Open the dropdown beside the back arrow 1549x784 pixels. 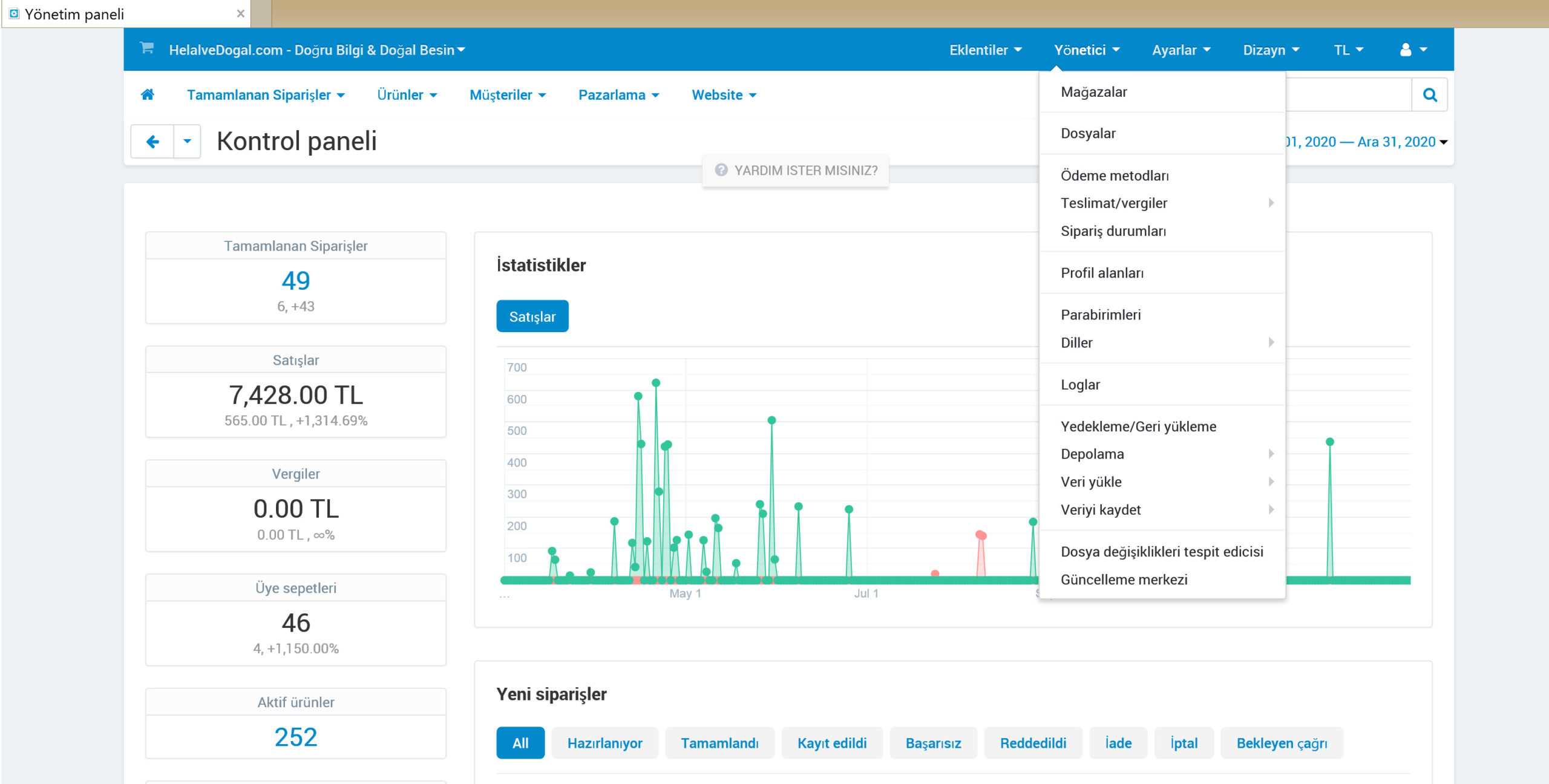tap(187, 142)
